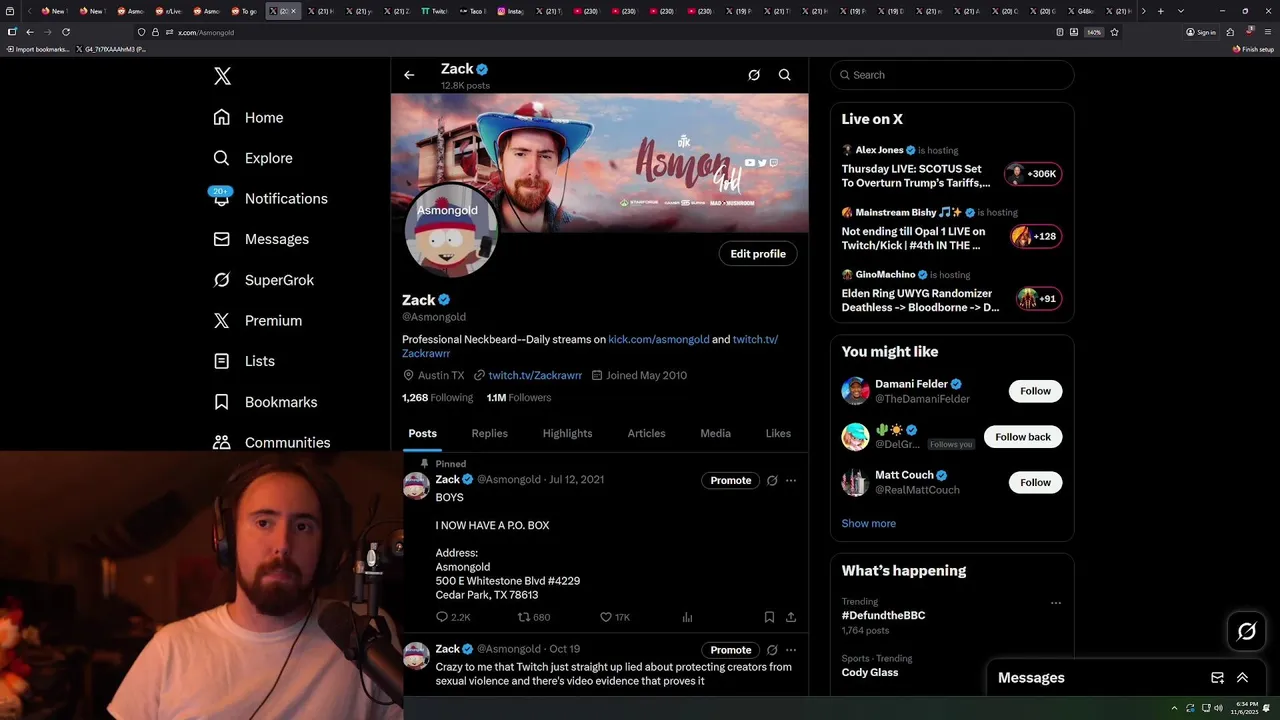Open the Premium page

(258, 320)
